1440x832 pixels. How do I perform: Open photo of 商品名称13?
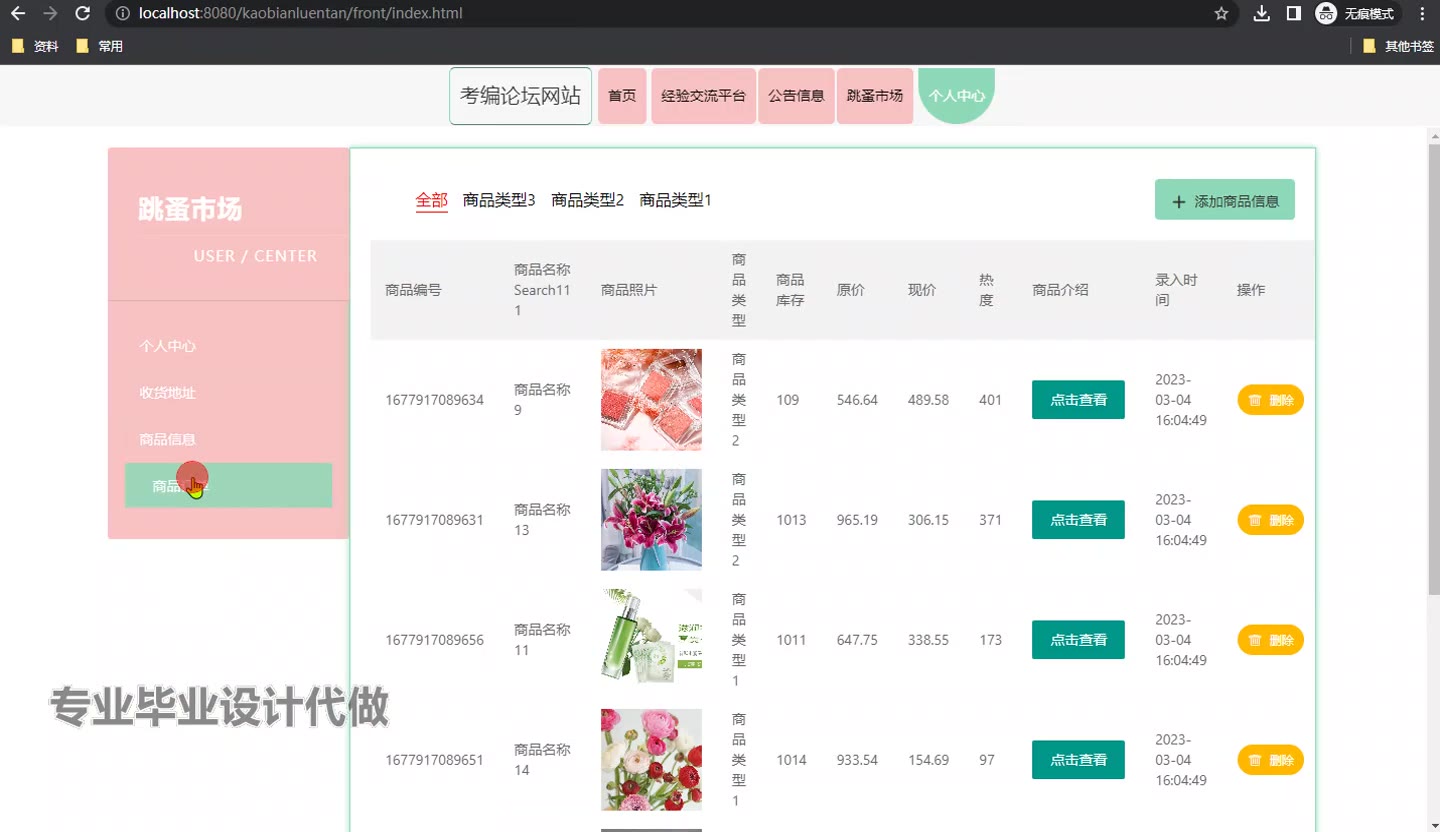click(x=651, y=520)
